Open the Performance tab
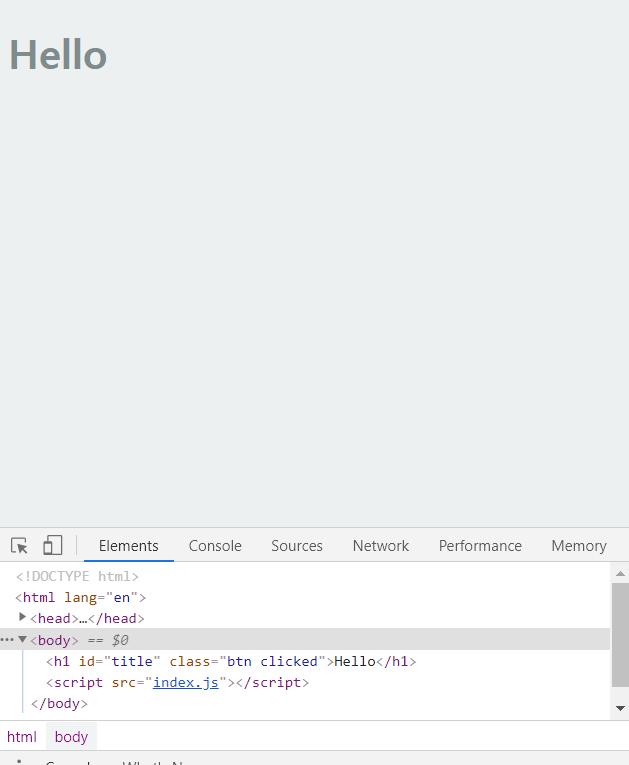 click(x=480, y=545)
